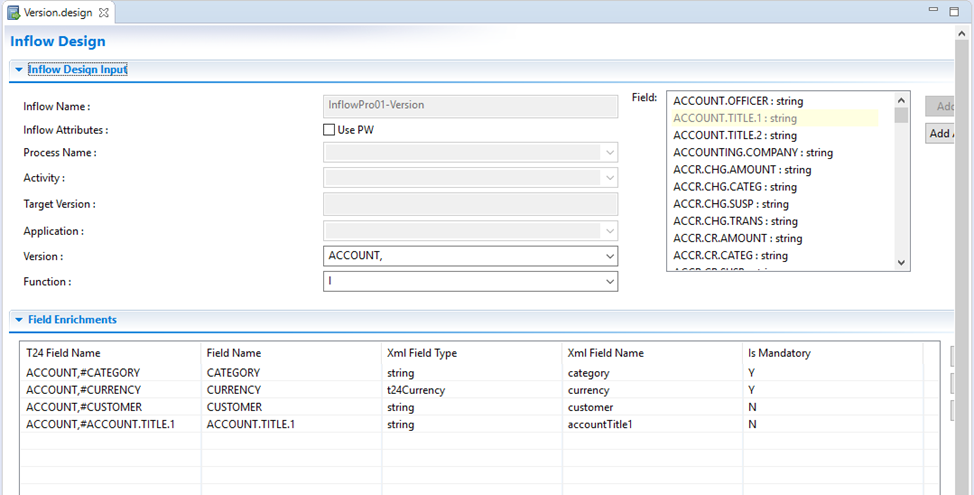Image resolution: width=974 pixels, height=495 pixels.
Task: Click the Field list scroll-up arrow
Action: [901, 100]
